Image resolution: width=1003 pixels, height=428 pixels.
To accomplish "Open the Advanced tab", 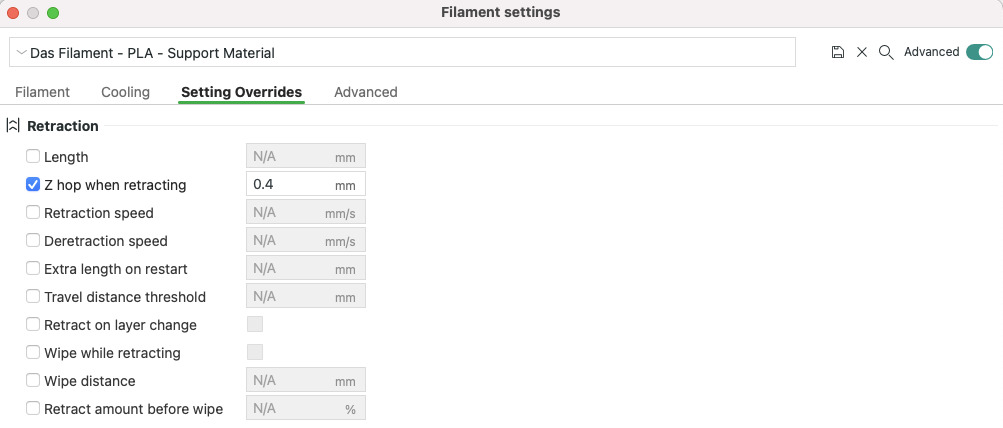I will 365,92.
